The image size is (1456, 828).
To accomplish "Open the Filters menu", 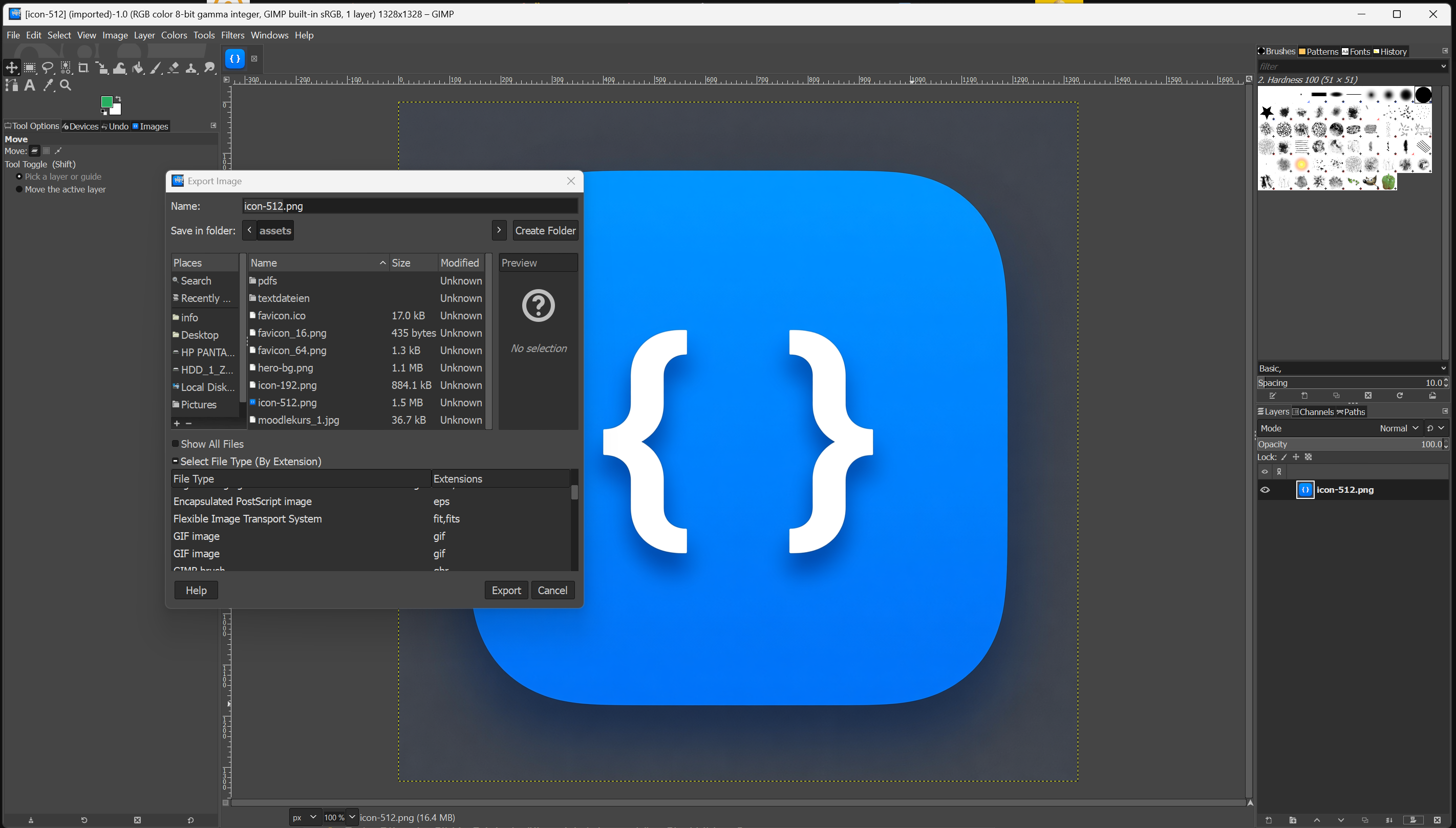I will 232,35.
